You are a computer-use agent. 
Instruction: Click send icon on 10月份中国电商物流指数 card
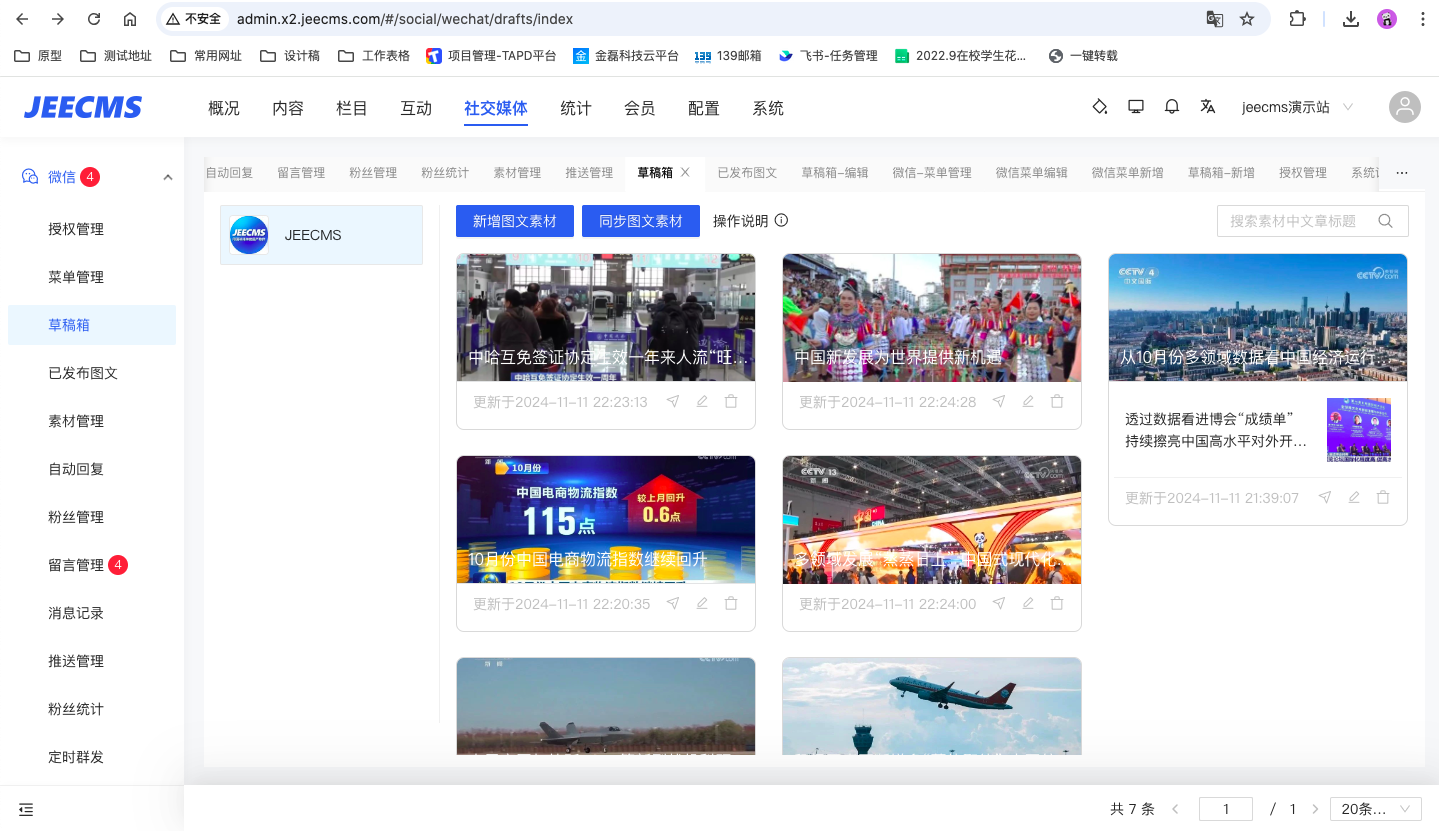click(x=673, y=604)
